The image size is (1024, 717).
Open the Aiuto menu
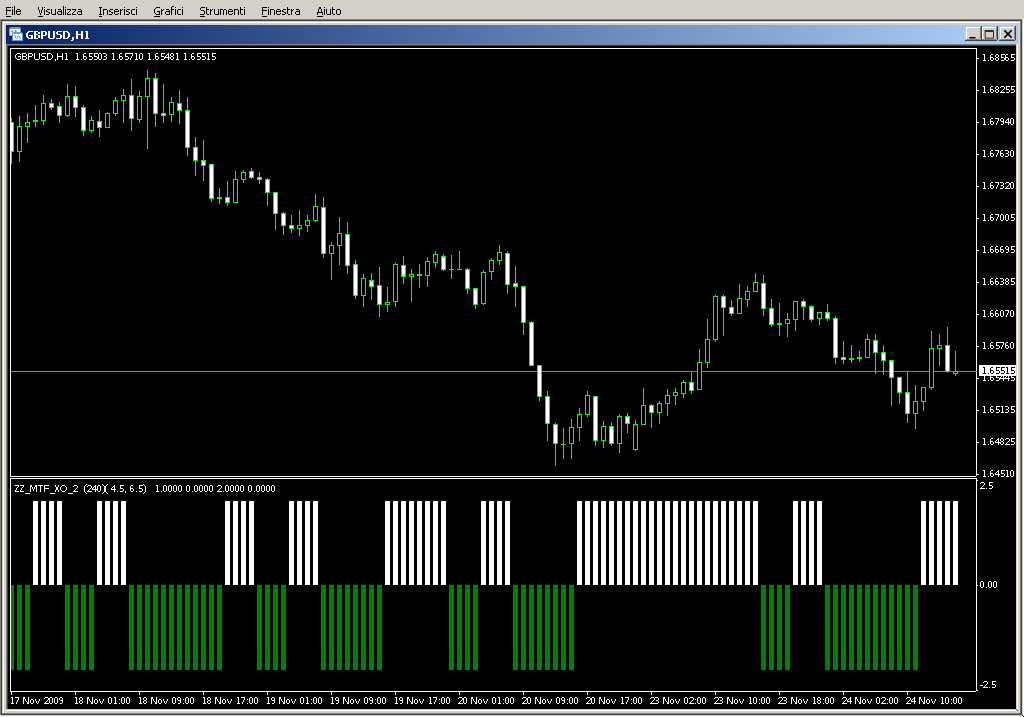(x=328, y=11)
